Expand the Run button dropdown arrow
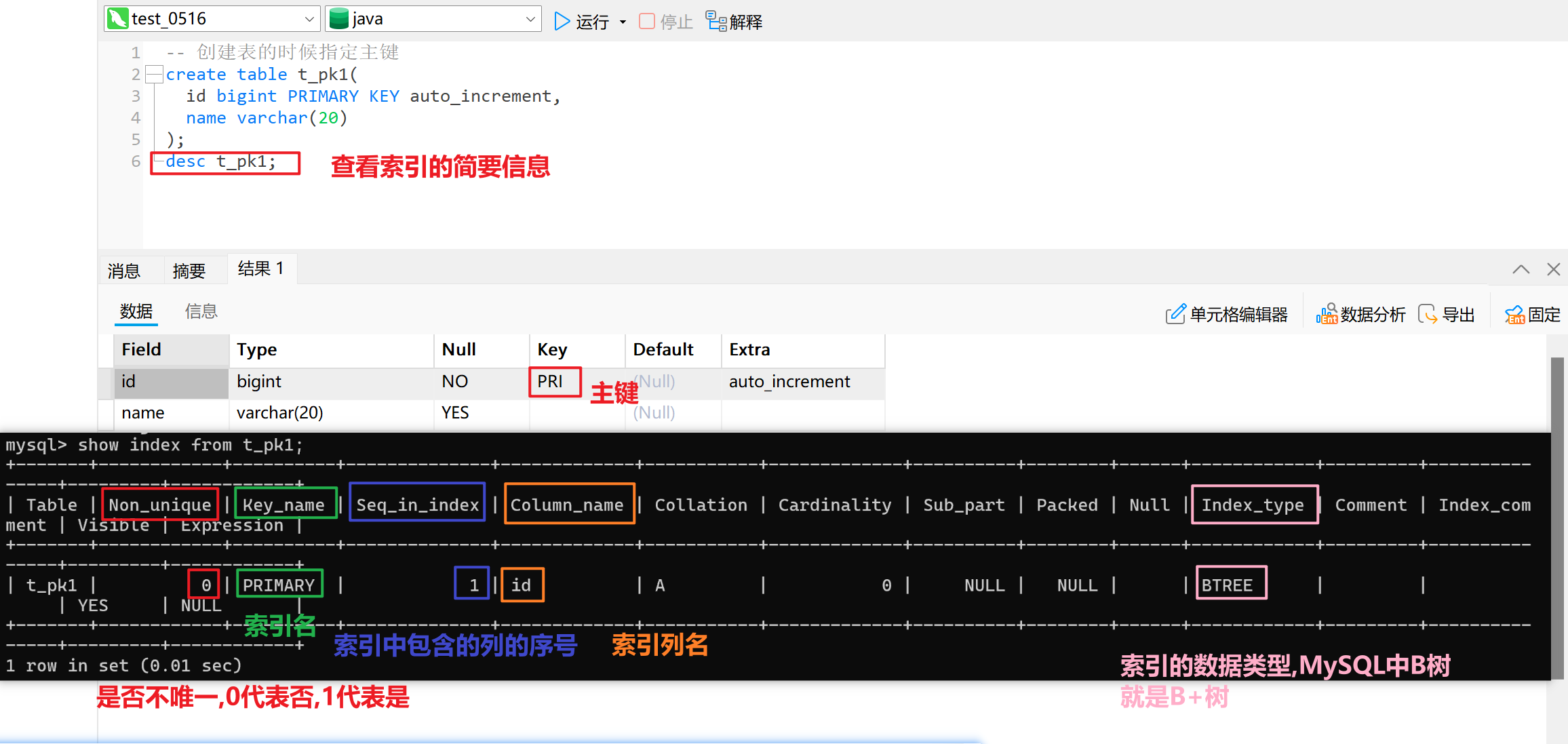The image size is (1568, 744). 623,22
